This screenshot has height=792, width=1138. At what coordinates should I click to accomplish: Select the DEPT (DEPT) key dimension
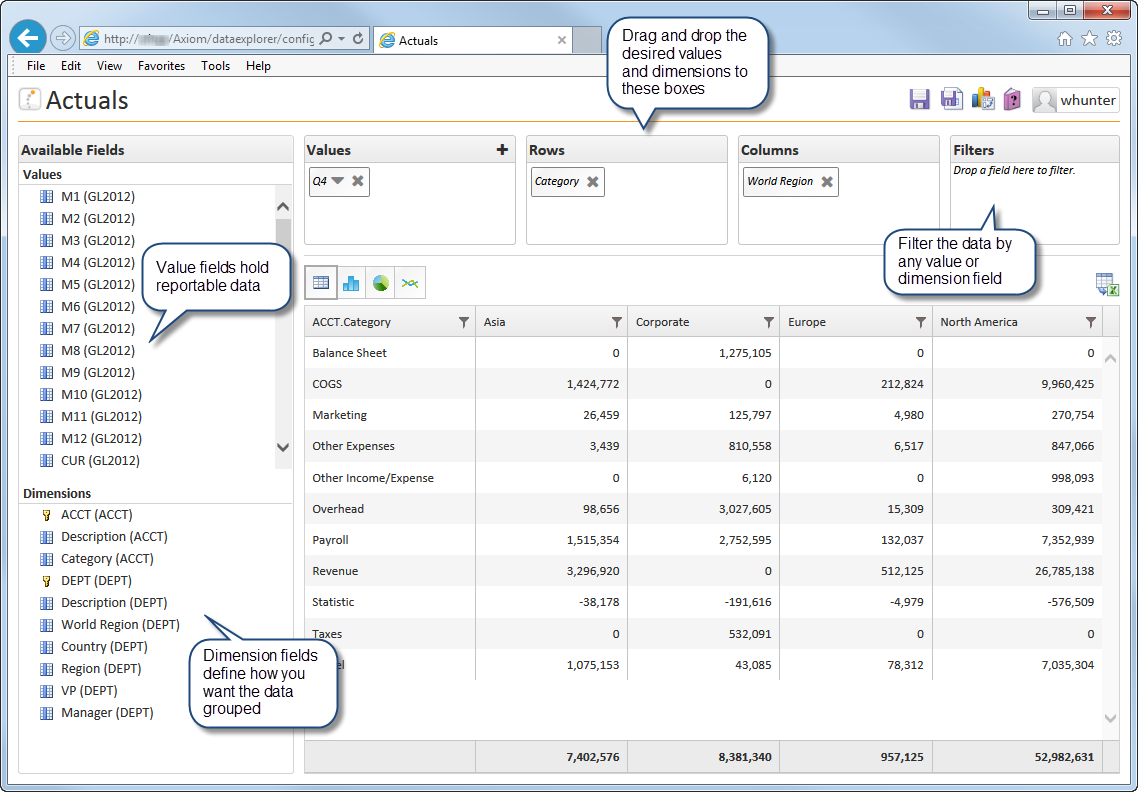click(x=87, y=581)
